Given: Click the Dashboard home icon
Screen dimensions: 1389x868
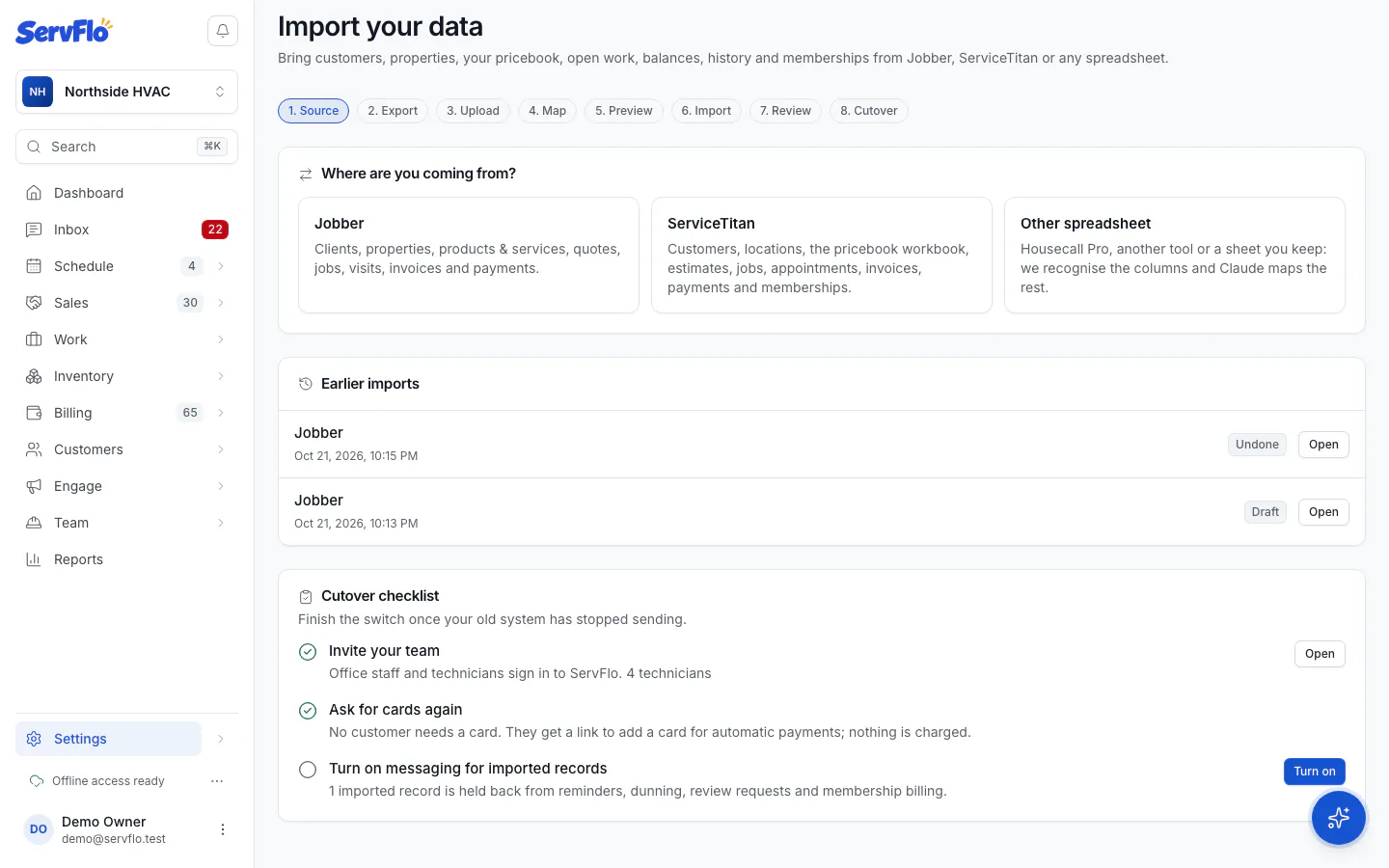Looking at the screenshot, I should click(x=34, y=193).
